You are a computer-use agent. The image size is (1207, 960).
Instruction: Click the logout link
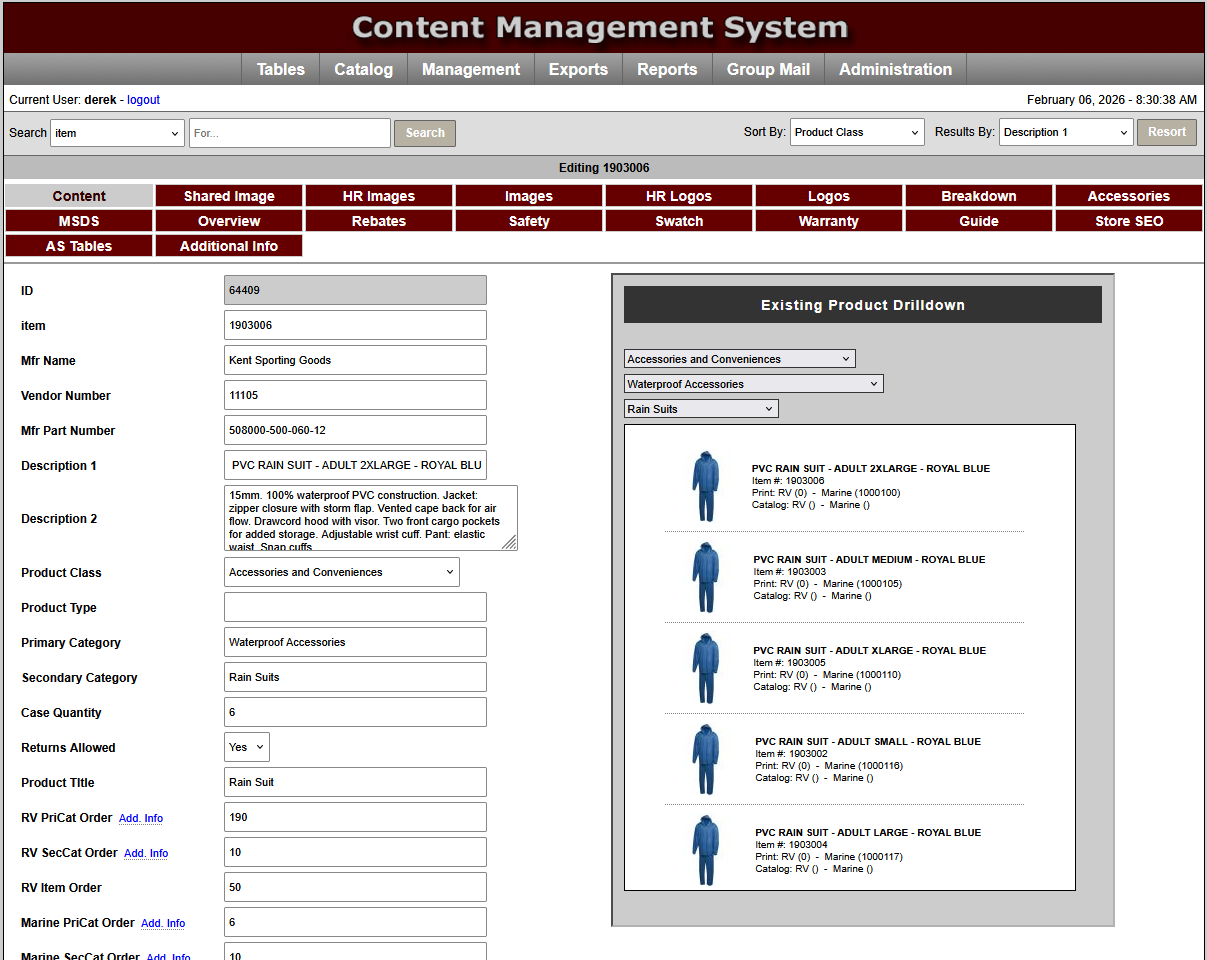[x=143, y=99]
